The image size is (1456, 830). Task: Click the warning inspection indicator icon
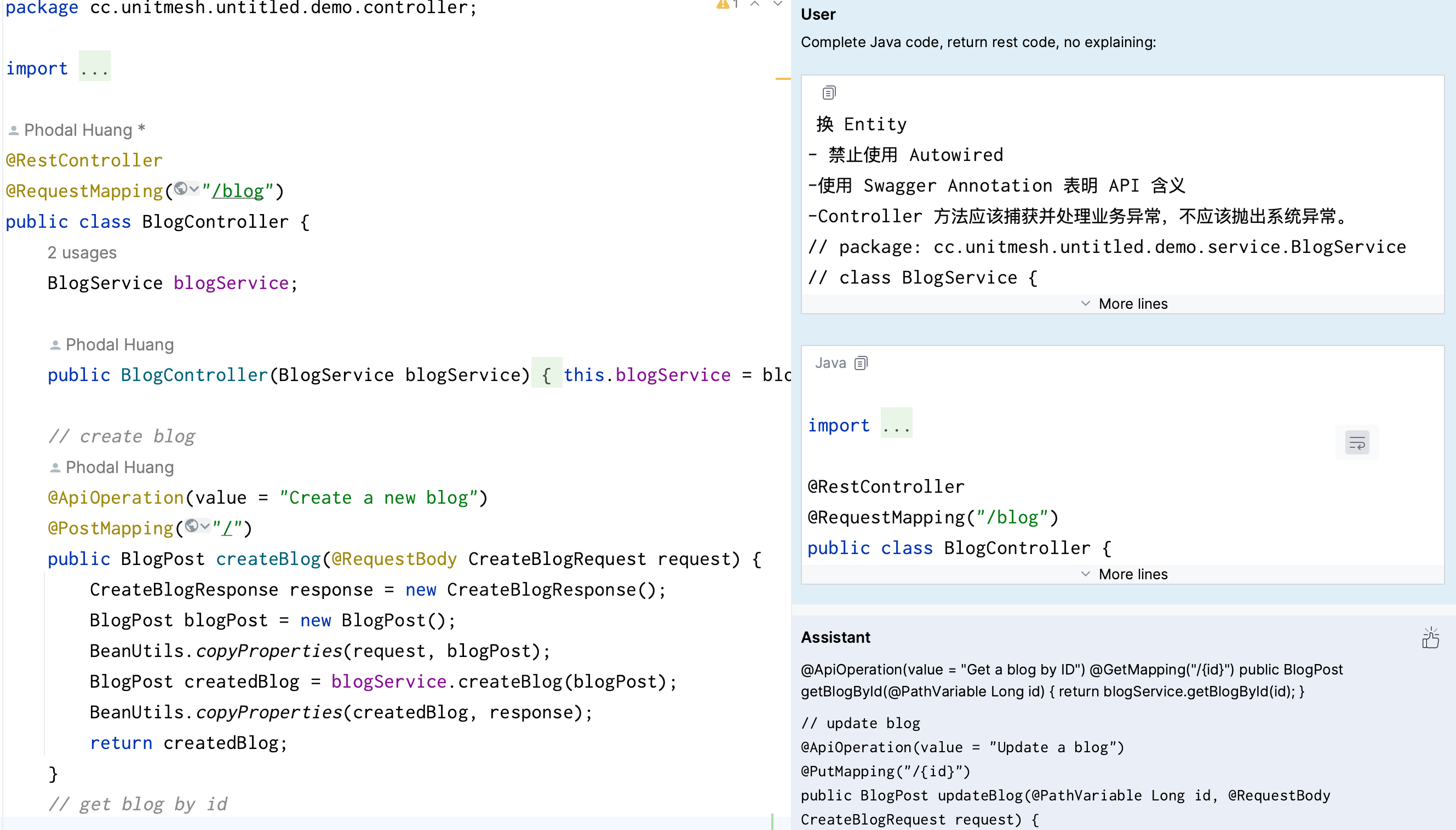723,4
